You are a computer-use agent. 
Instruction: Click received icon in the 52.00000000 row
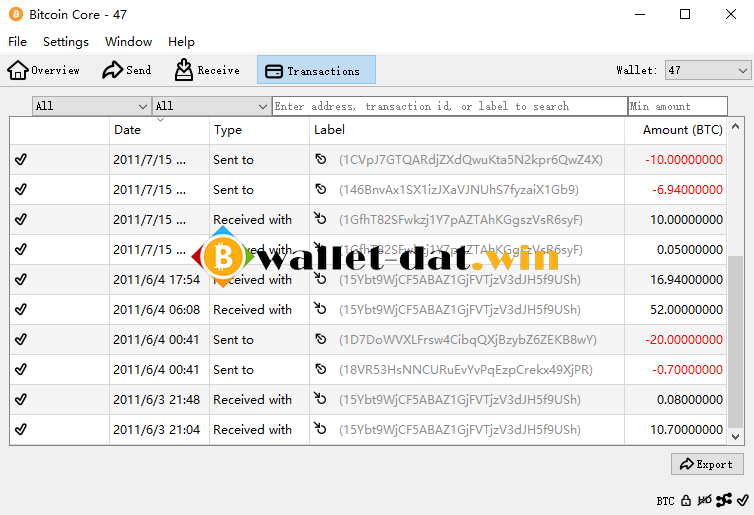[320, 308]
